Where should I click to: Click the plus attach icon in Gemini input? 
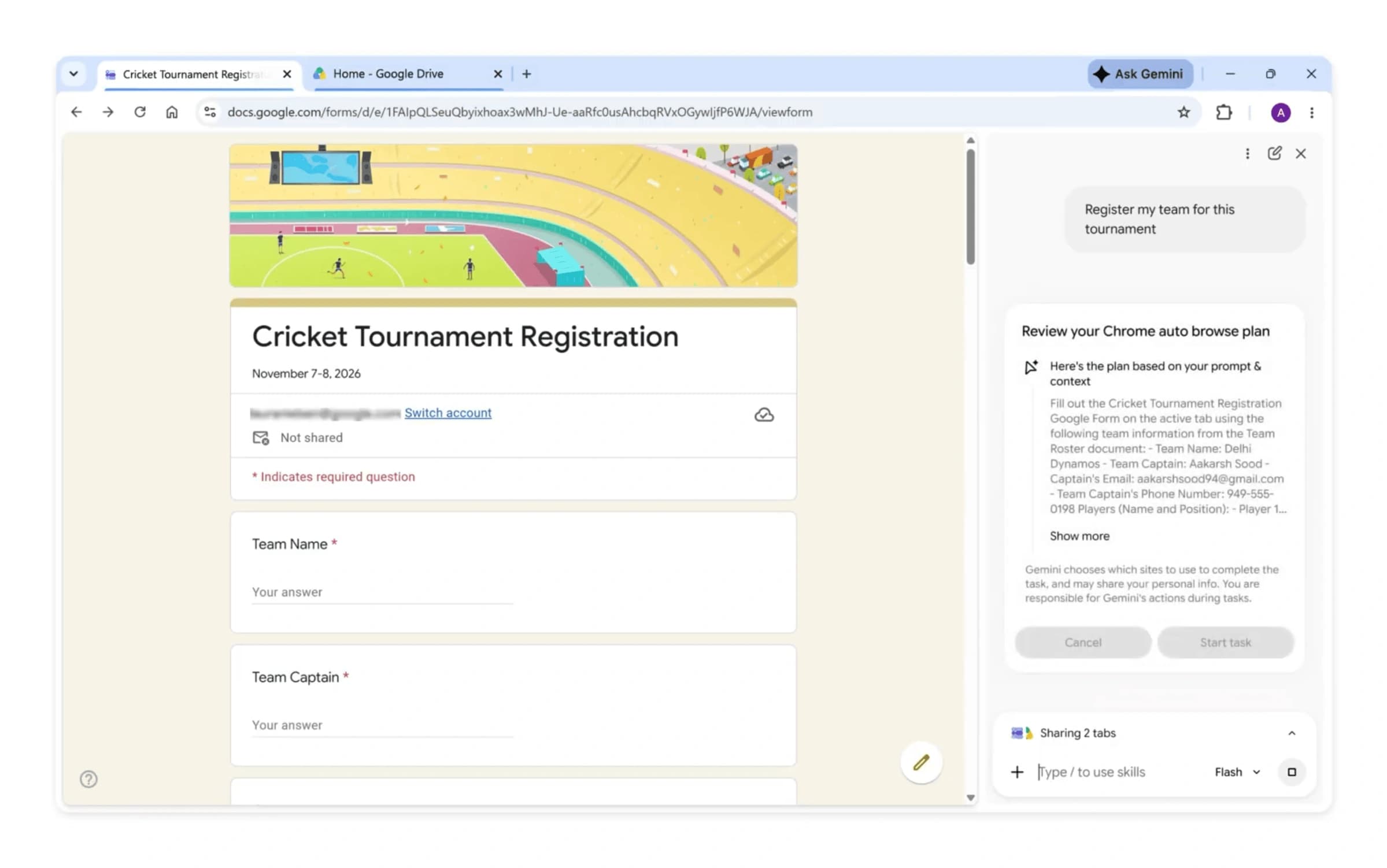coord(1017,772)
